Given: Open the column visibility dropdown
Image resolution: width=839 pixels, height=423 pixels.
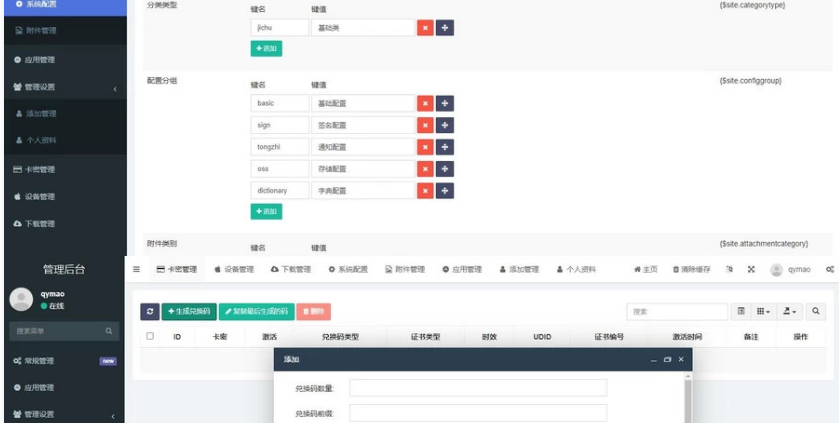Looking at the screenshot, I should pyautogui.click(x=763, y=312).
